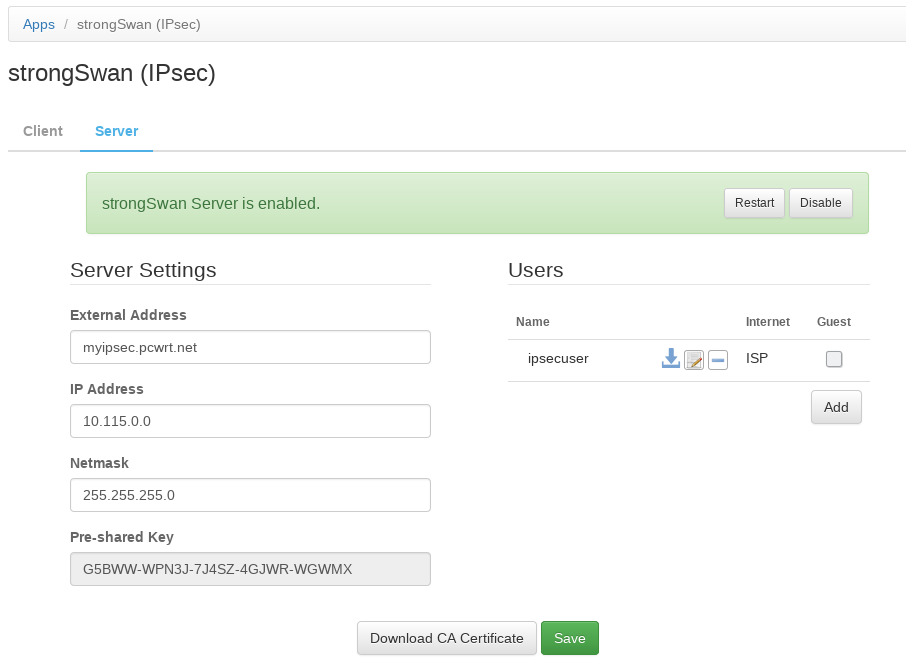Click the Pre-shared Key field
The image size is (906, 672).
[x=250, y=569]
